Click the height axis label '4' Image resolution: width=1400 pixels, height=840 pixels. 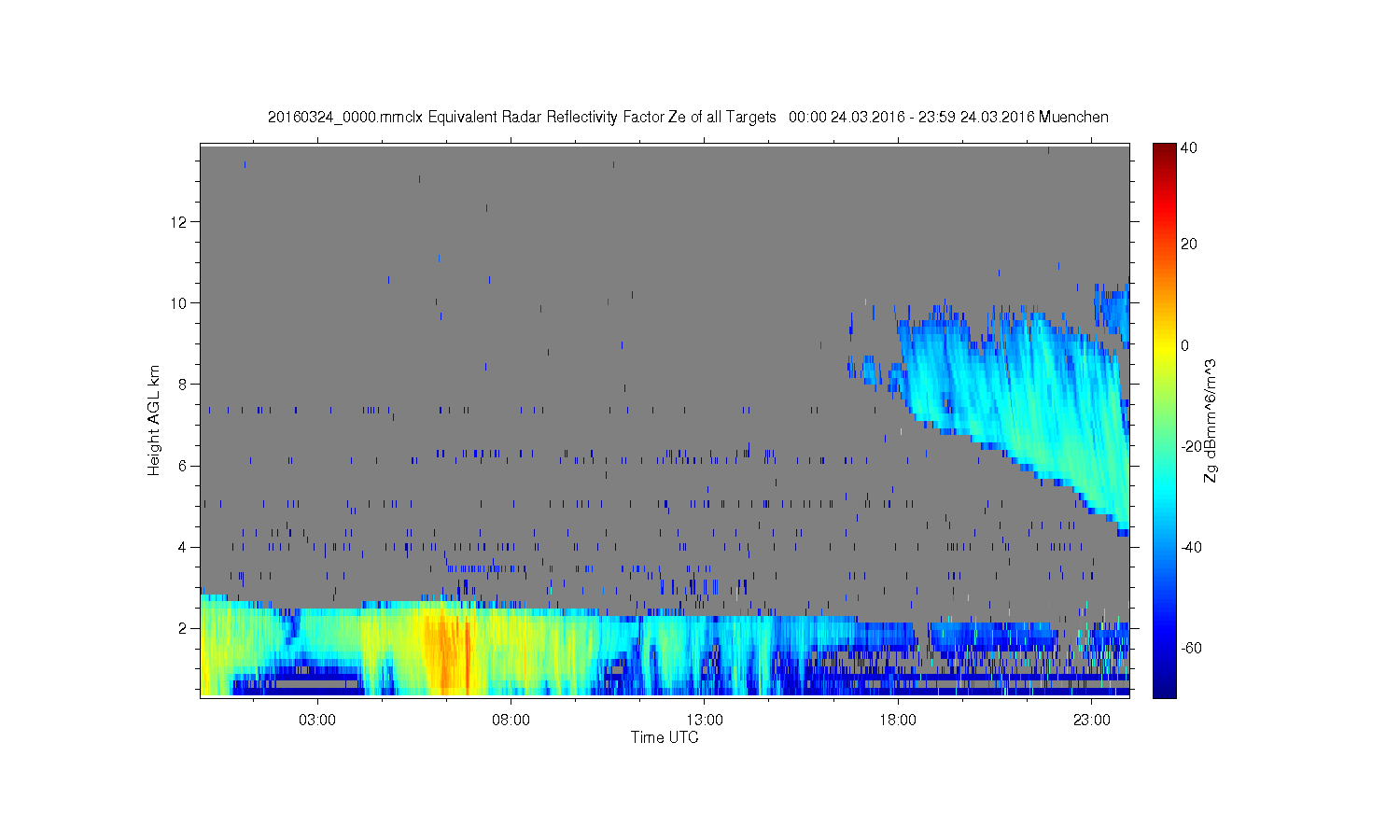coord(184,547)
